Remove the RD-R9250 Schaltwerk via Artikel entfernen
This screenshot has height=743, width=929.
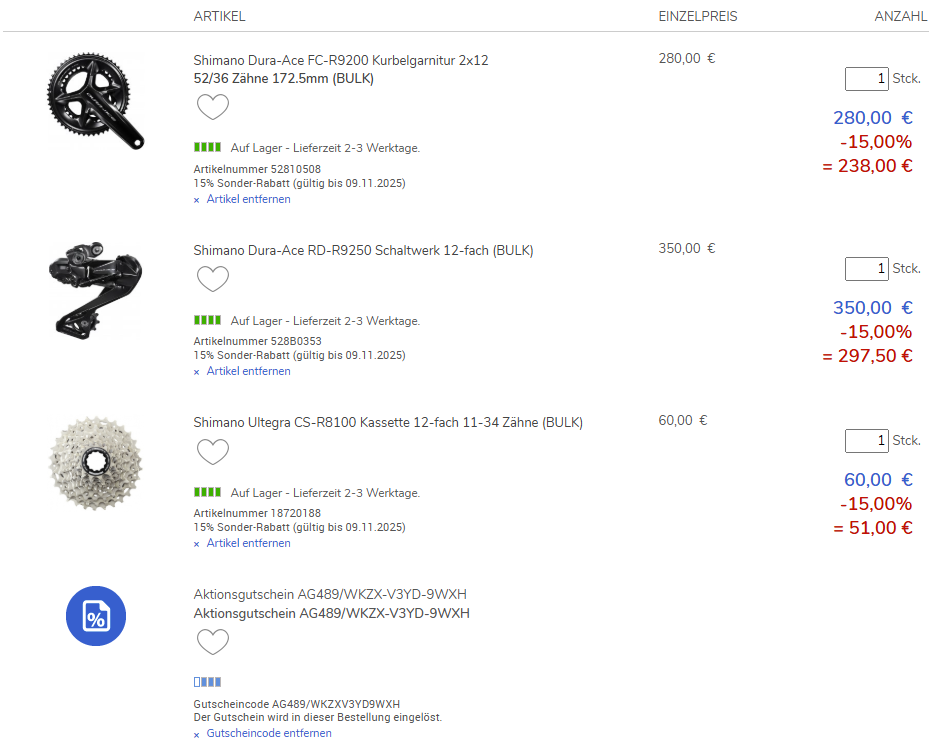(248, 371)
